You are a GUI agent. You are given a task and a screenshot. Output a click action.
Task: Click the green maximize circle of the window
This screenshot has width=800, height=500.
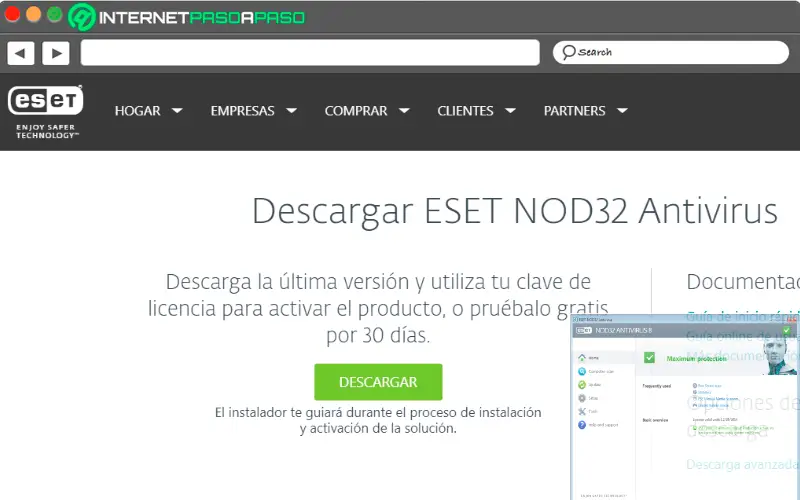pos(54,14)
